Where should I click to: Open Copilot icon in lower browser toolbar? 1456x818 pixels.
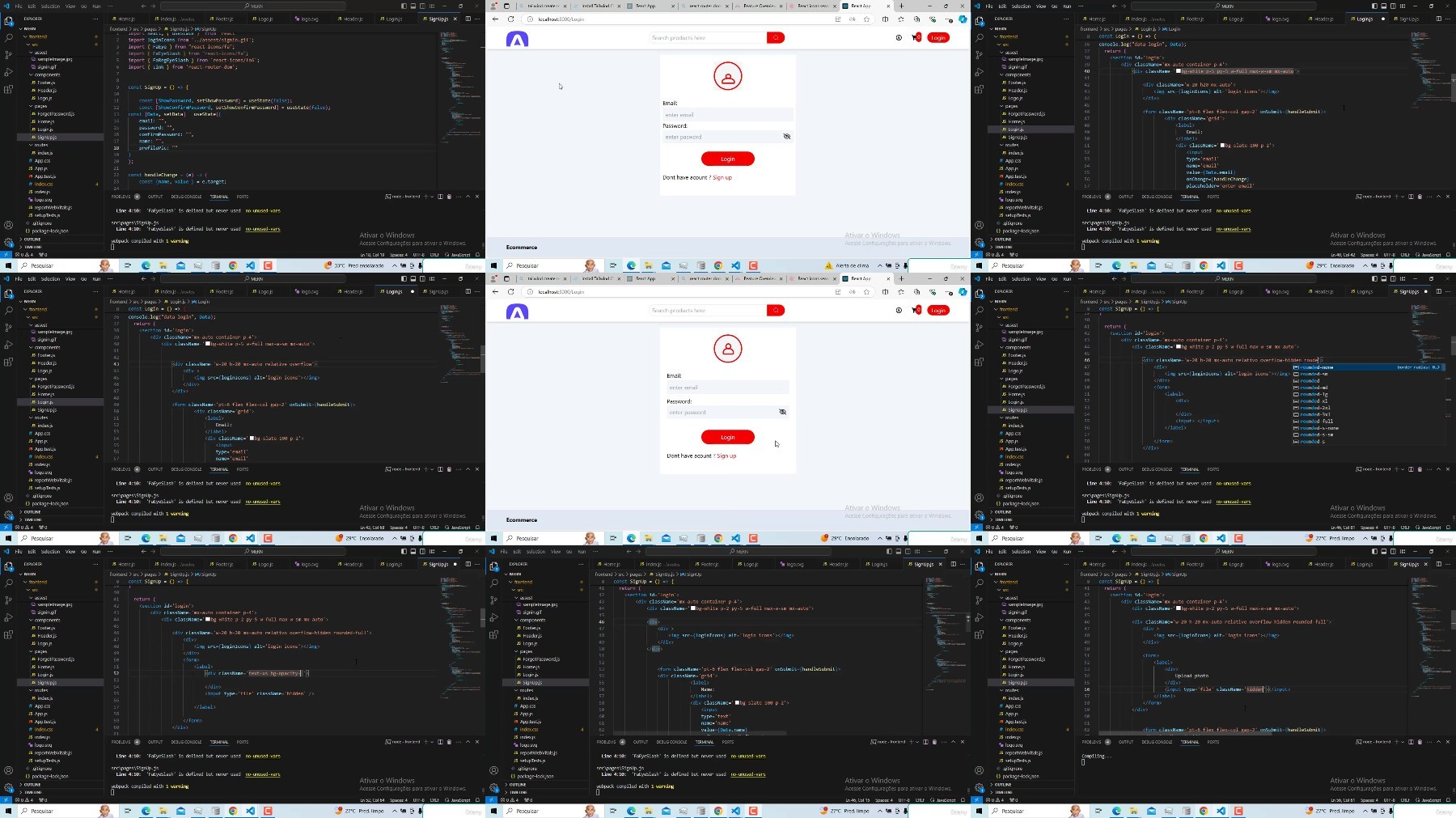pos(963,291)
